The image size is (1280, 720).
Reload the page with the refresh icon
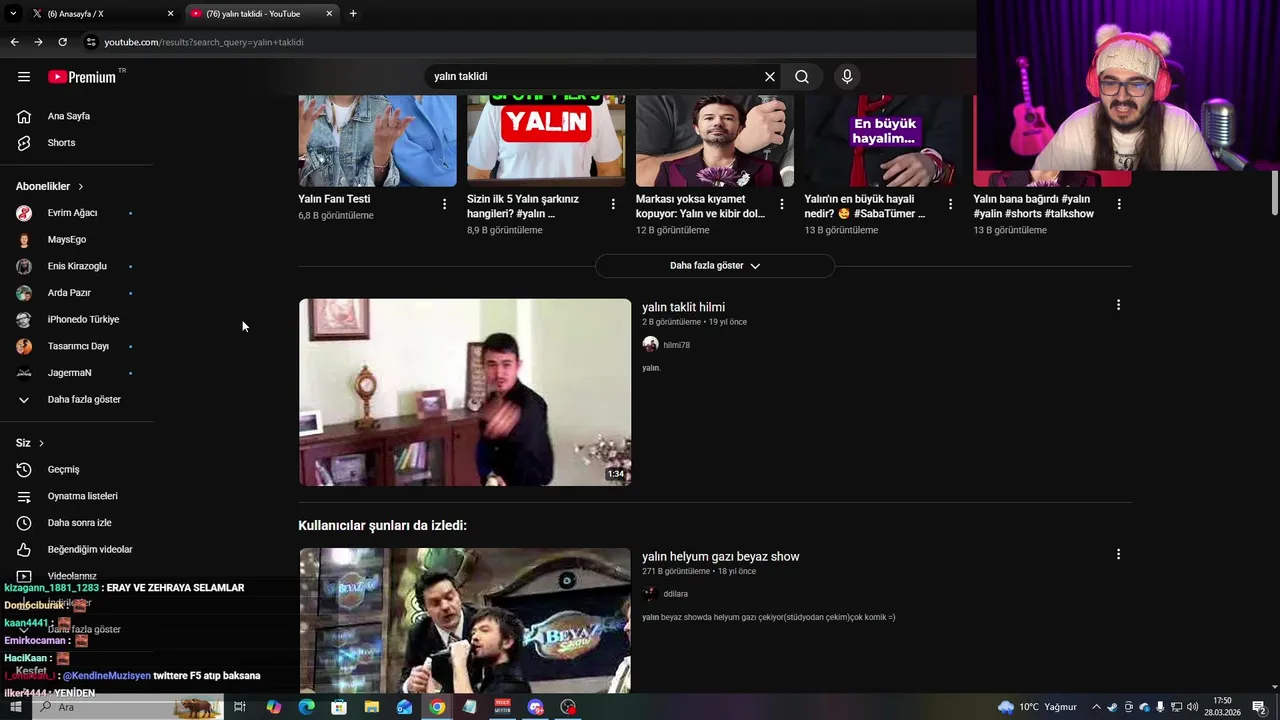coord(62,42)
